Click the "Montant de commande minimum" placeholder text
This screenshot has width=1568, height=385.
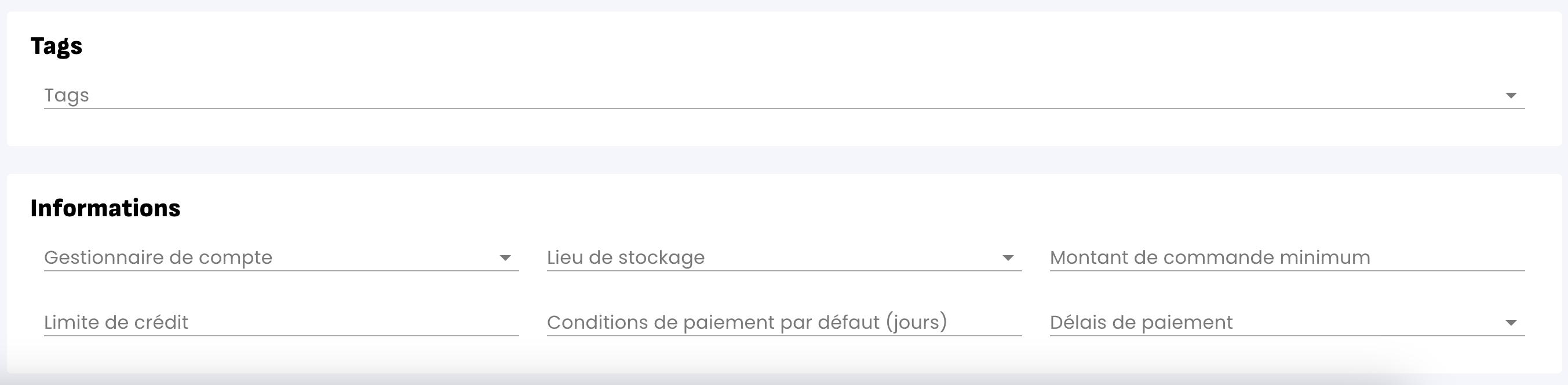coord(1210,257)
